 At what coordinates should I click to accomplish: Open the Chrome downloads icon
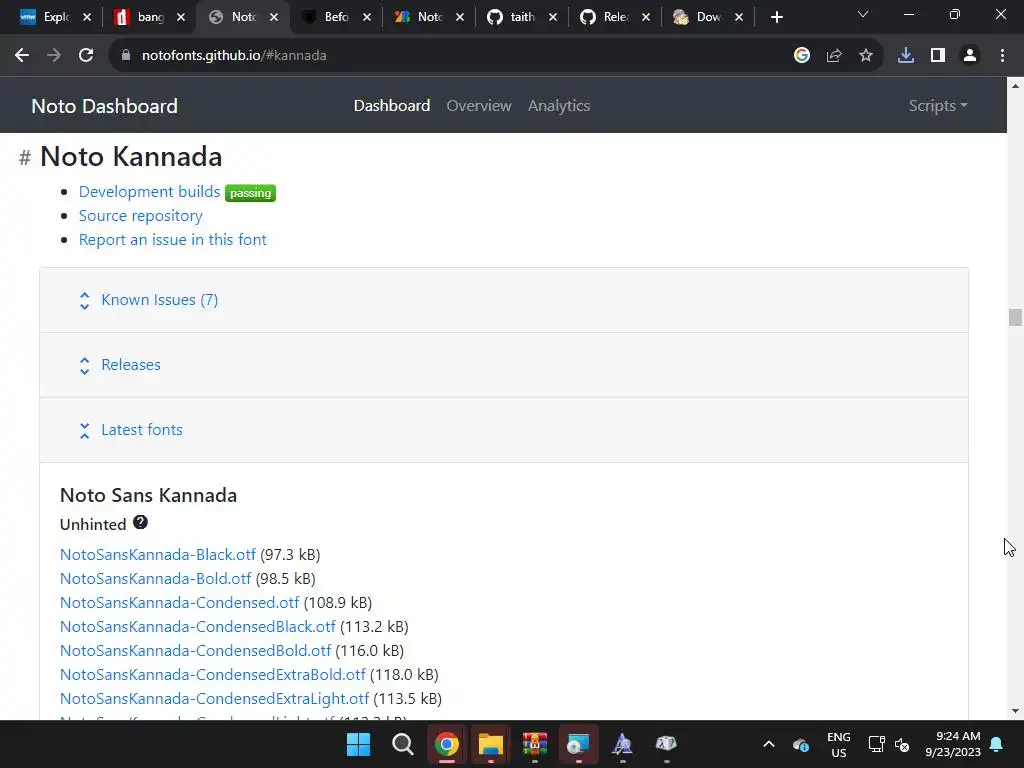906,56
